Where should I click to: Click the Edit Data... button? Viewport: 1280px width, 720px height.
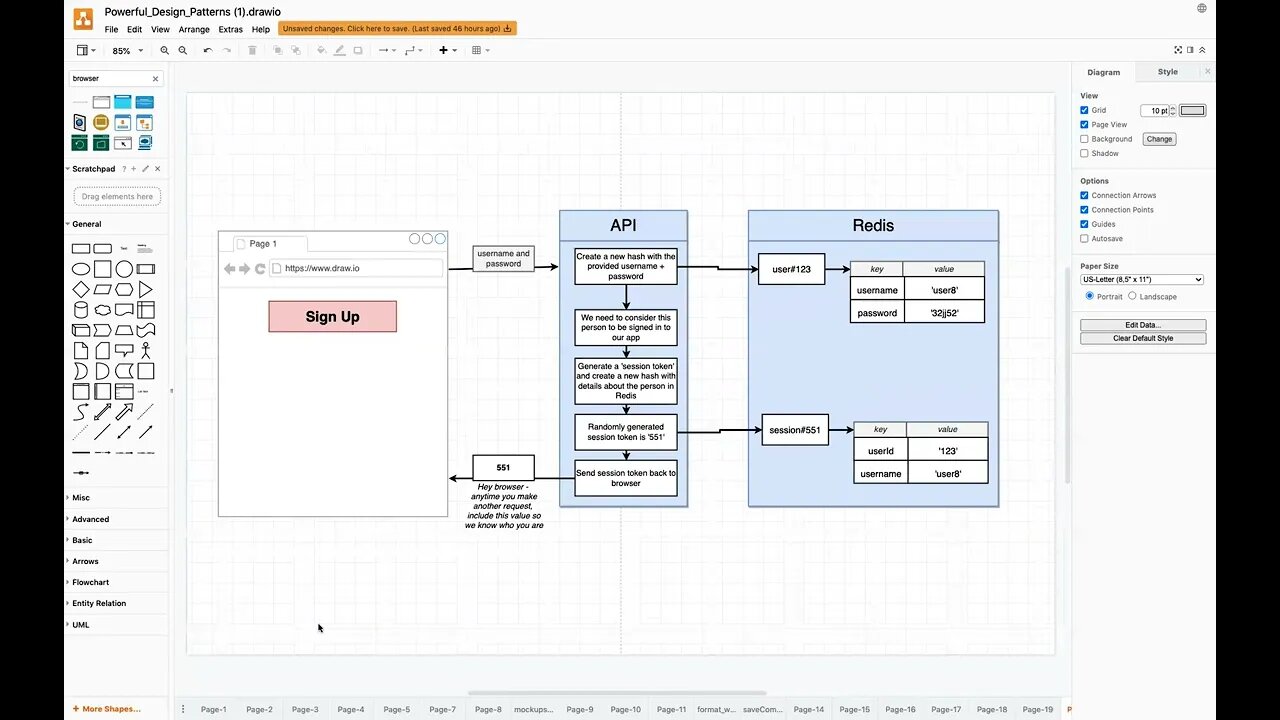click(x=1143, y=325)
